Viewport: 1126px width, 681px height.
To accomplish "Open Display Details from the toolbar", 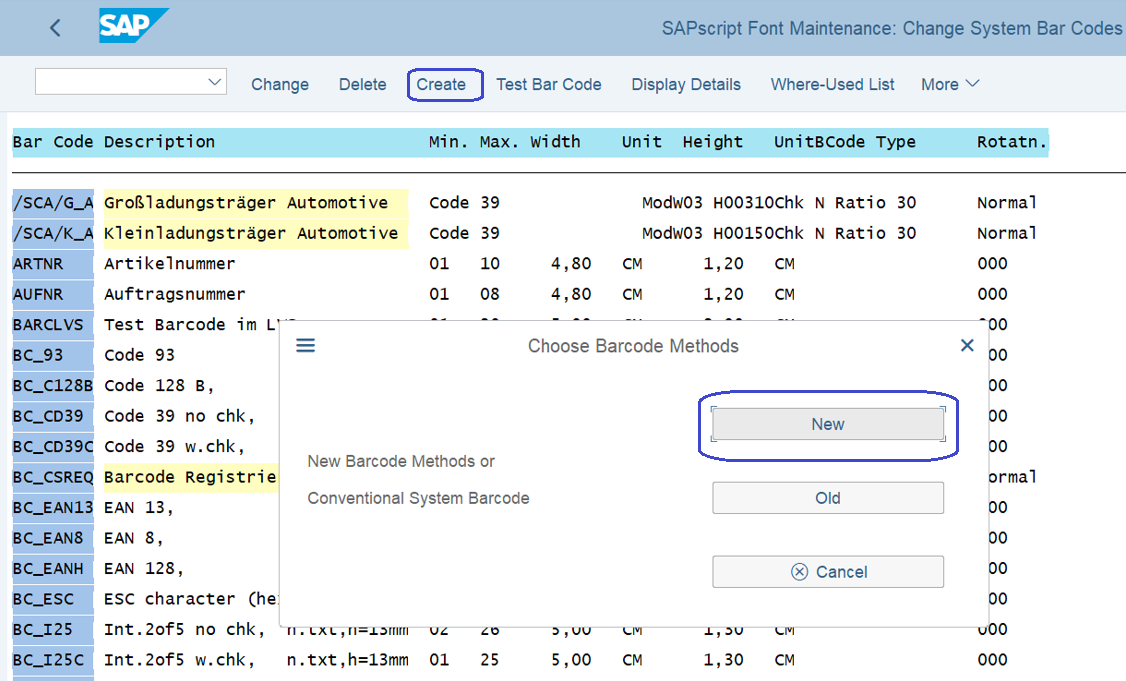I will click(x=685, y=85).
